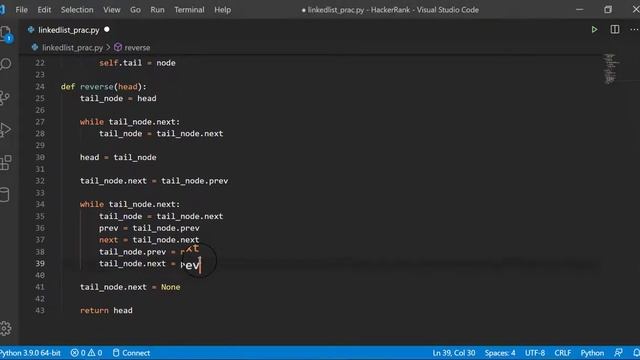Change indentation via Spaces: 4
The width and height of the screenshot is (640, 360).
pyautogui.click(x=500, y=353)
